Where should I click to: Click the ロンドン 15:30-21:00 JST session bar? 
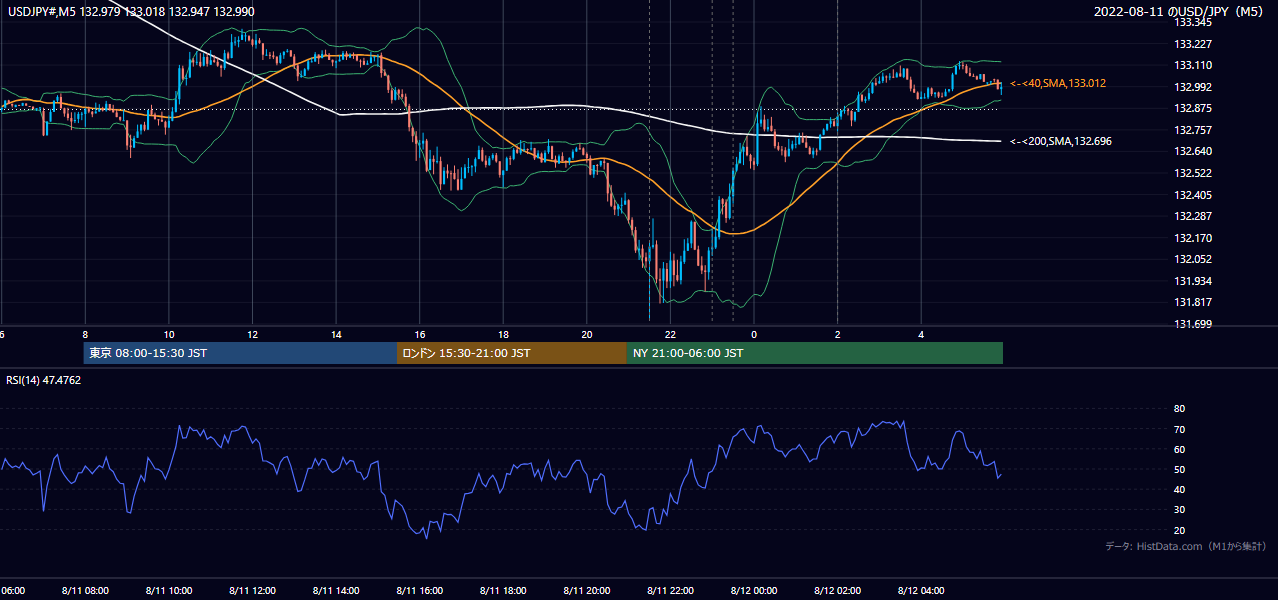(x=512, y=353)
